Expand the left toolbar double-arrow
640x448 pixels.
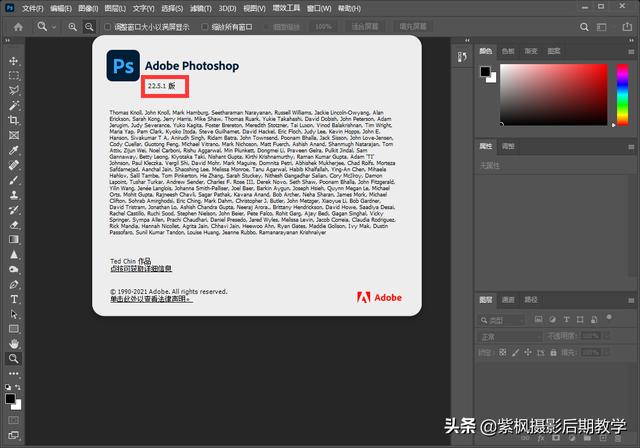[x=7, y=40]
